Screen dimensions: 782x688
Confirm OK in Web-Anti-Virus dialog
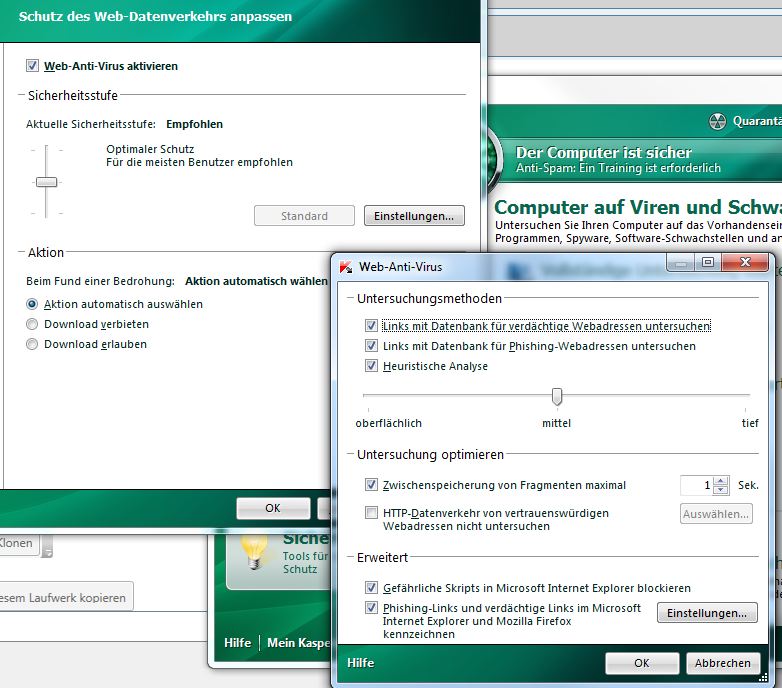[x=642, y=663]
